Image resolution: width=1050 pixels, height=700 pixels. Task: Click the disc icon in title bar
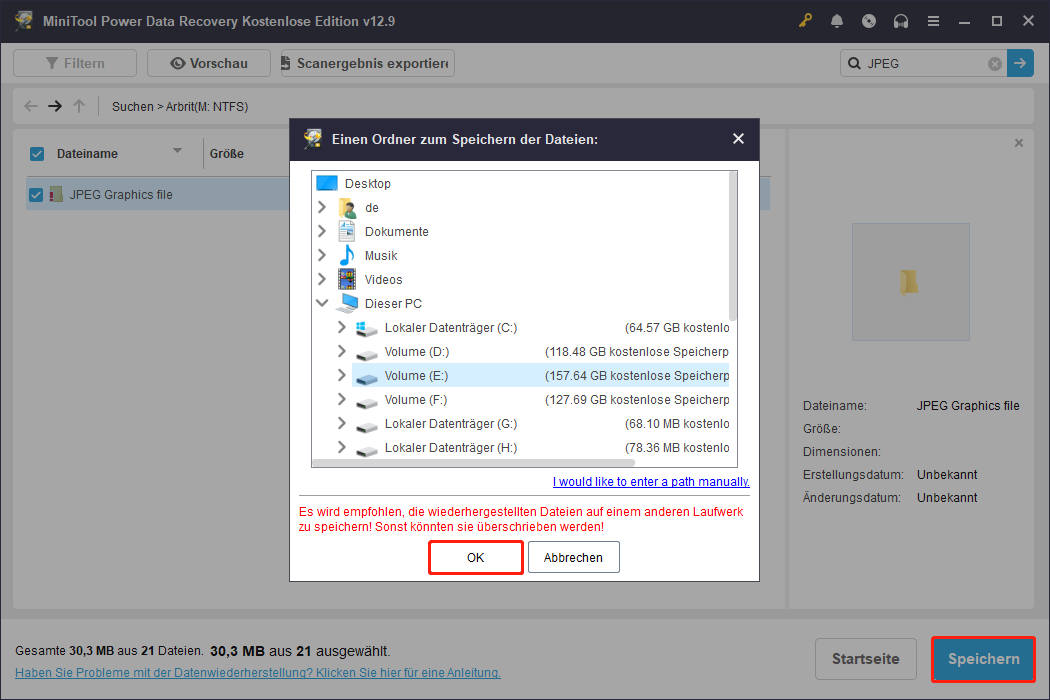coord(869,21)
